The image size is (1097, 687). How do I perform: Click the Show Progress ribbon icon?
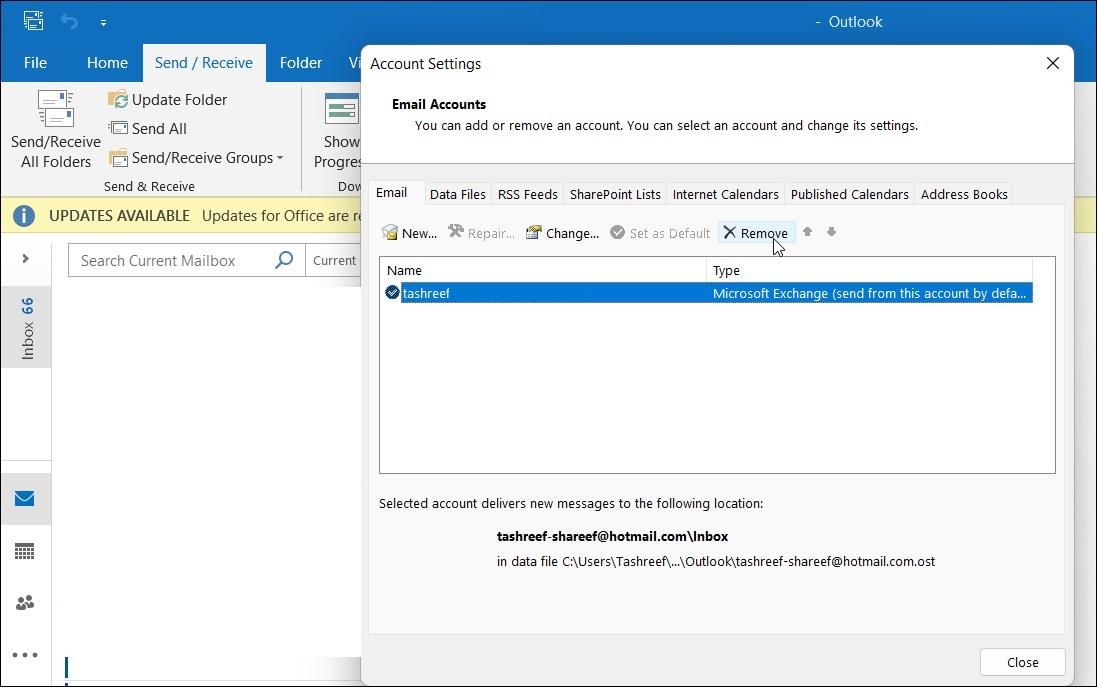coord(341,109)
